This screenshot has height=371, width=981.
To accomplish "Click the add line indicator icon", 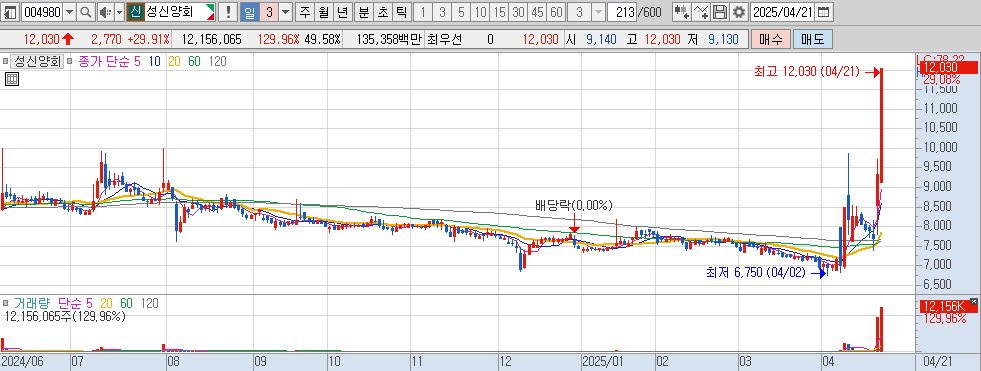I will (x=702, y=12).
